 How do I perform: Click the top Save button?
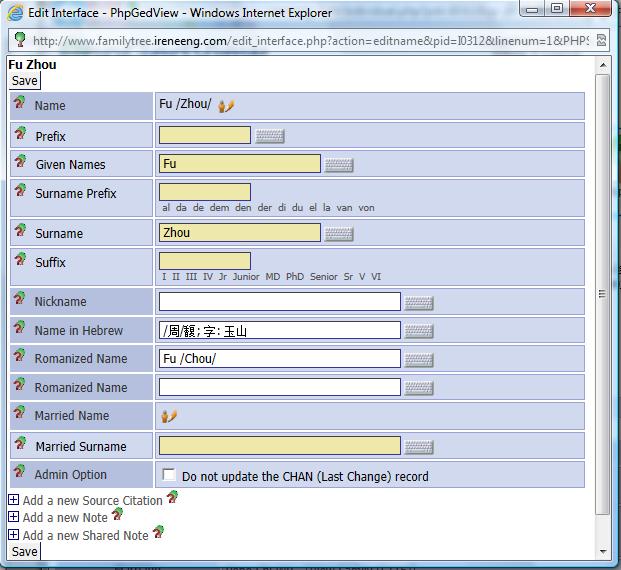pos(25,81)
